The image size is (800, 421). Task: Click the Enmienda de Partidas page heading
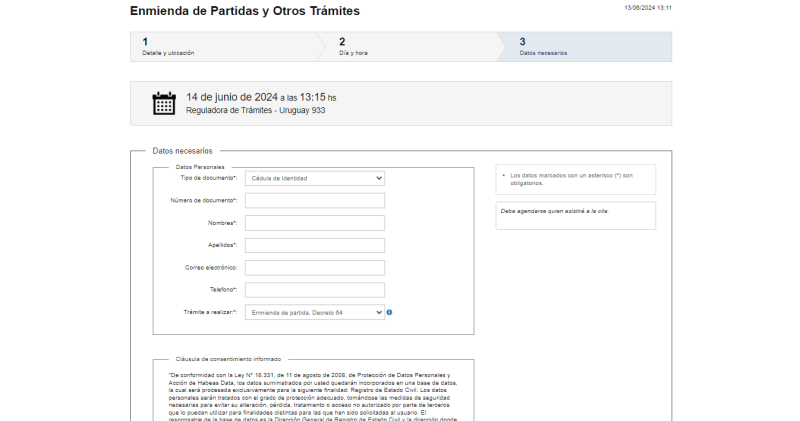[245, 11]
